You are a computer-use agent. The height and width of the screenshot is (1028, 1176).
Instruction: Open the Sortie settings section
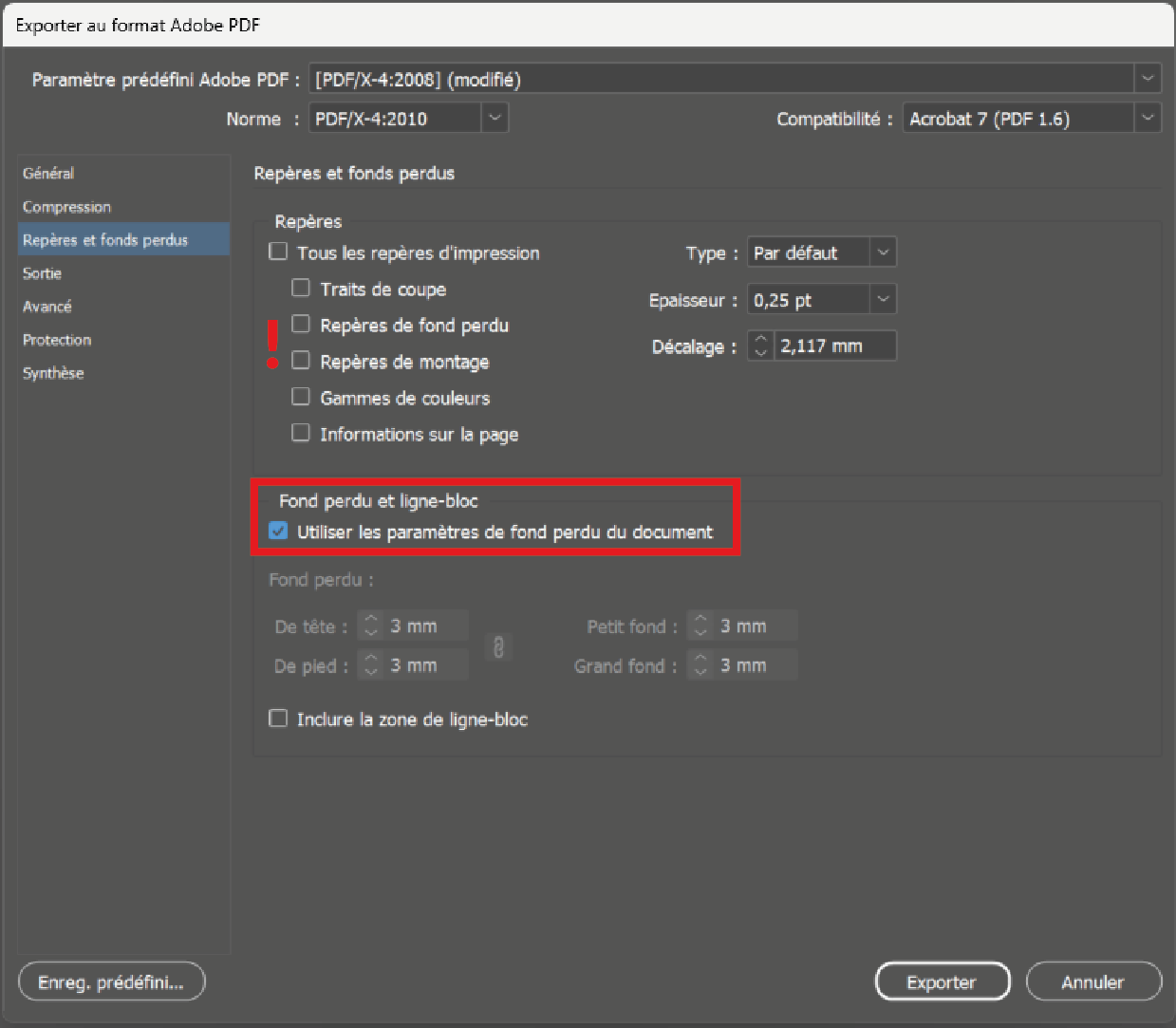click(43, 273)
